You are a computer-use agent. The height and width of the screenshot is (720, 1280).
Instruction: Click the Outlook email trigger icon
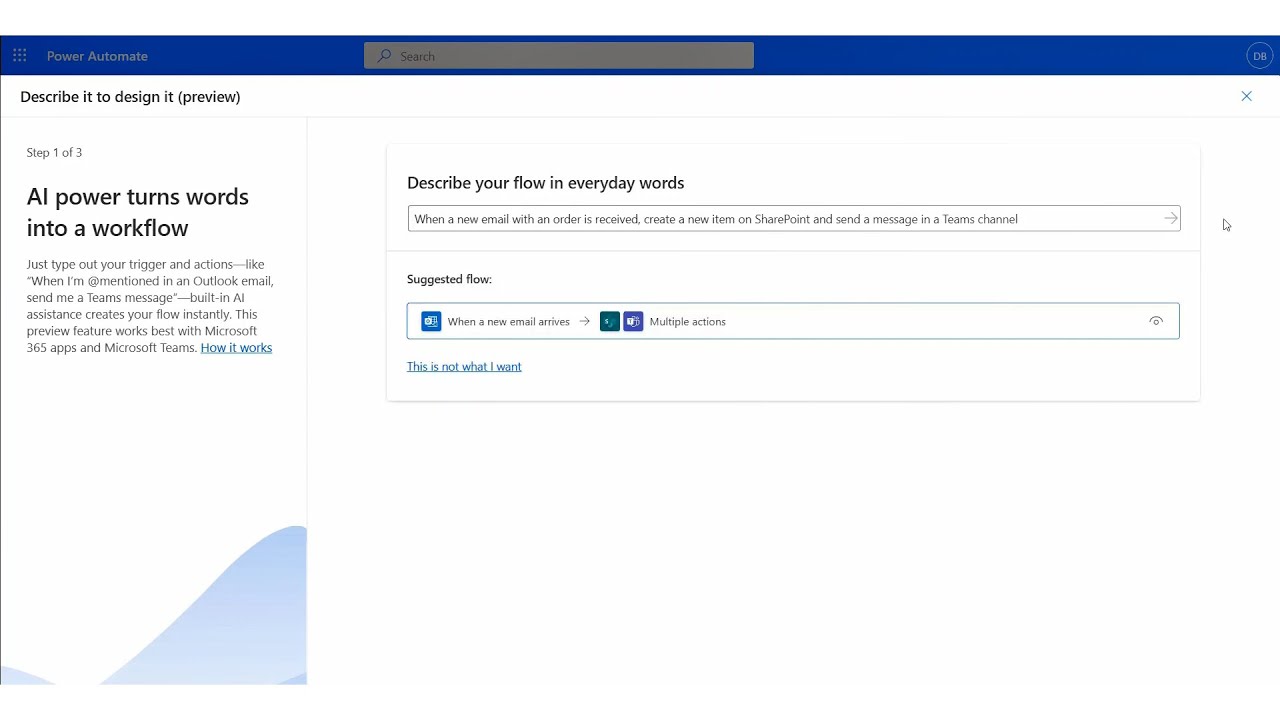point(431,321)
